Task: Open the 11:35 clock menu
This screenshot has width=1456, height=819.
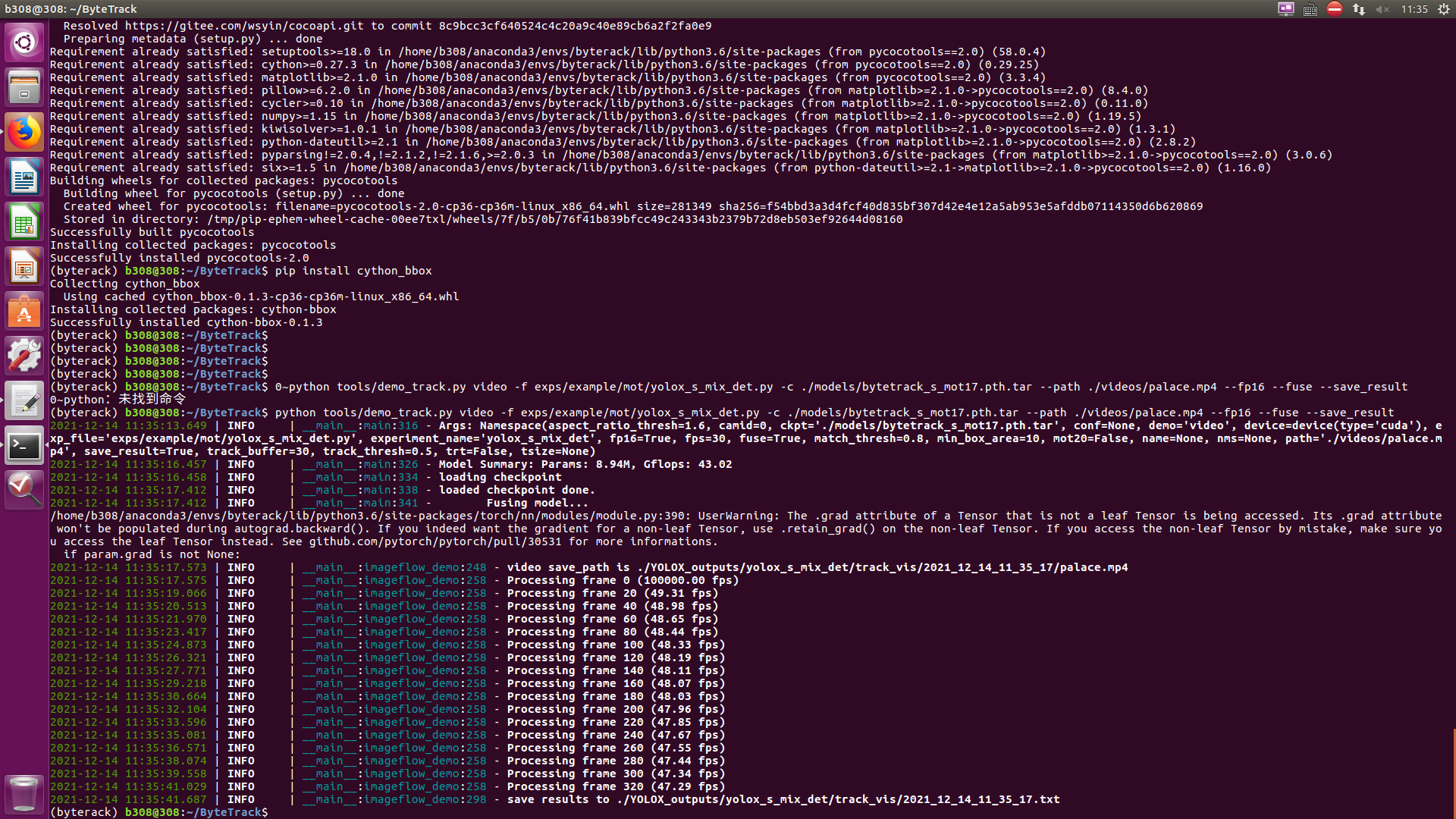Action: (1414, 9)
